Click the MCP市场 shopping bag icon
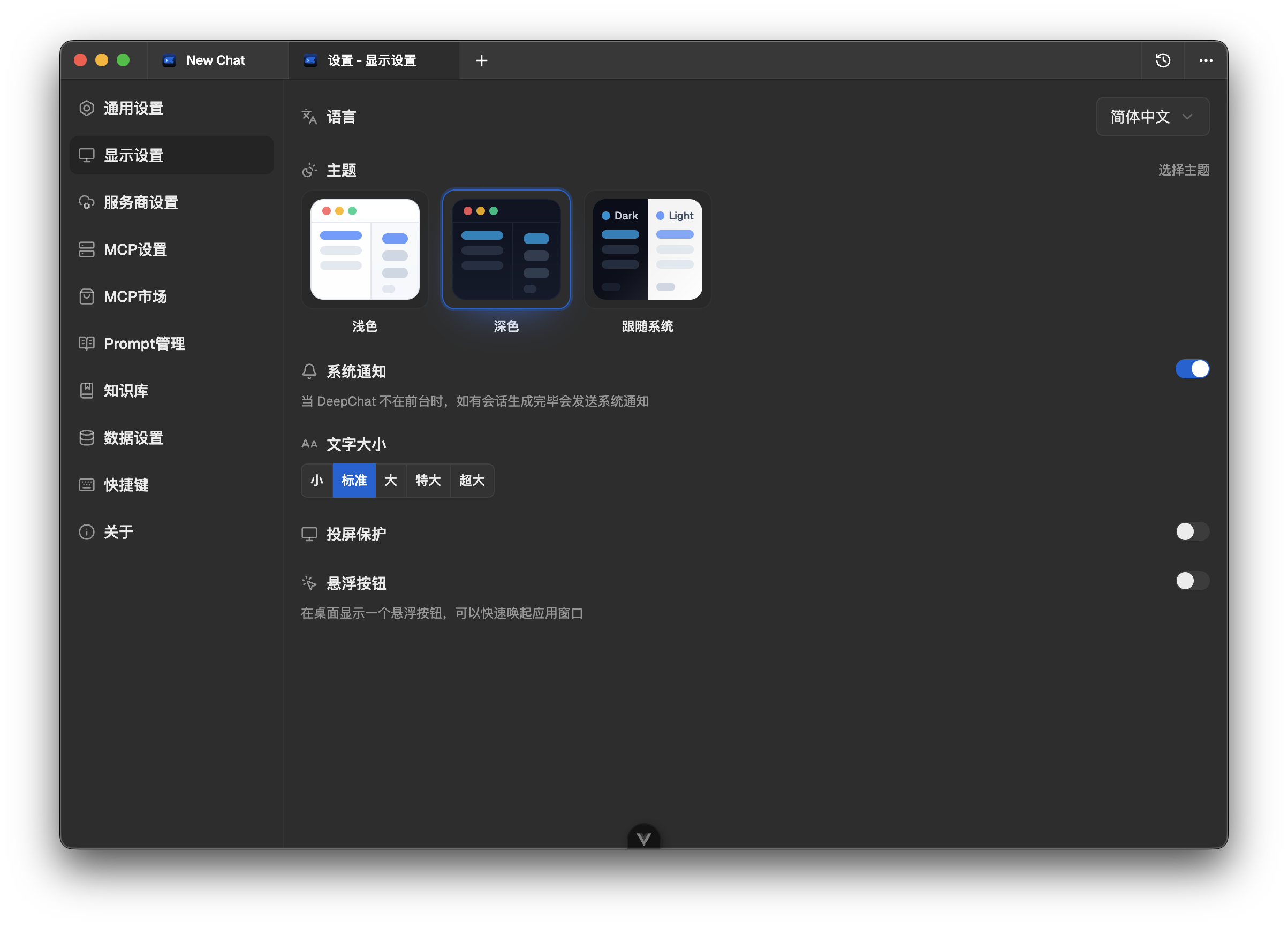Image resolution: width=1288 pixels, height=928 pixels. (86, 297)
